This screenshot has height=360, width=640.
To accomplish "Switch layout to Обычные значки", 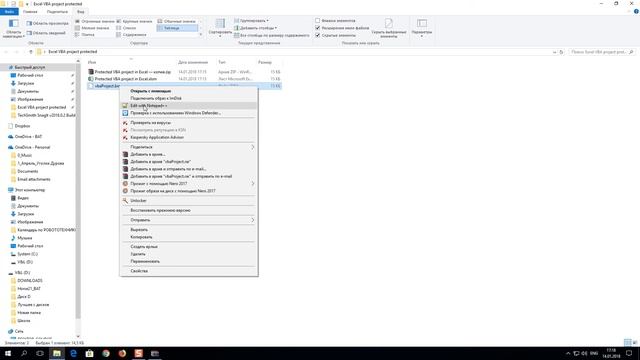I will (x=177, y=21).
